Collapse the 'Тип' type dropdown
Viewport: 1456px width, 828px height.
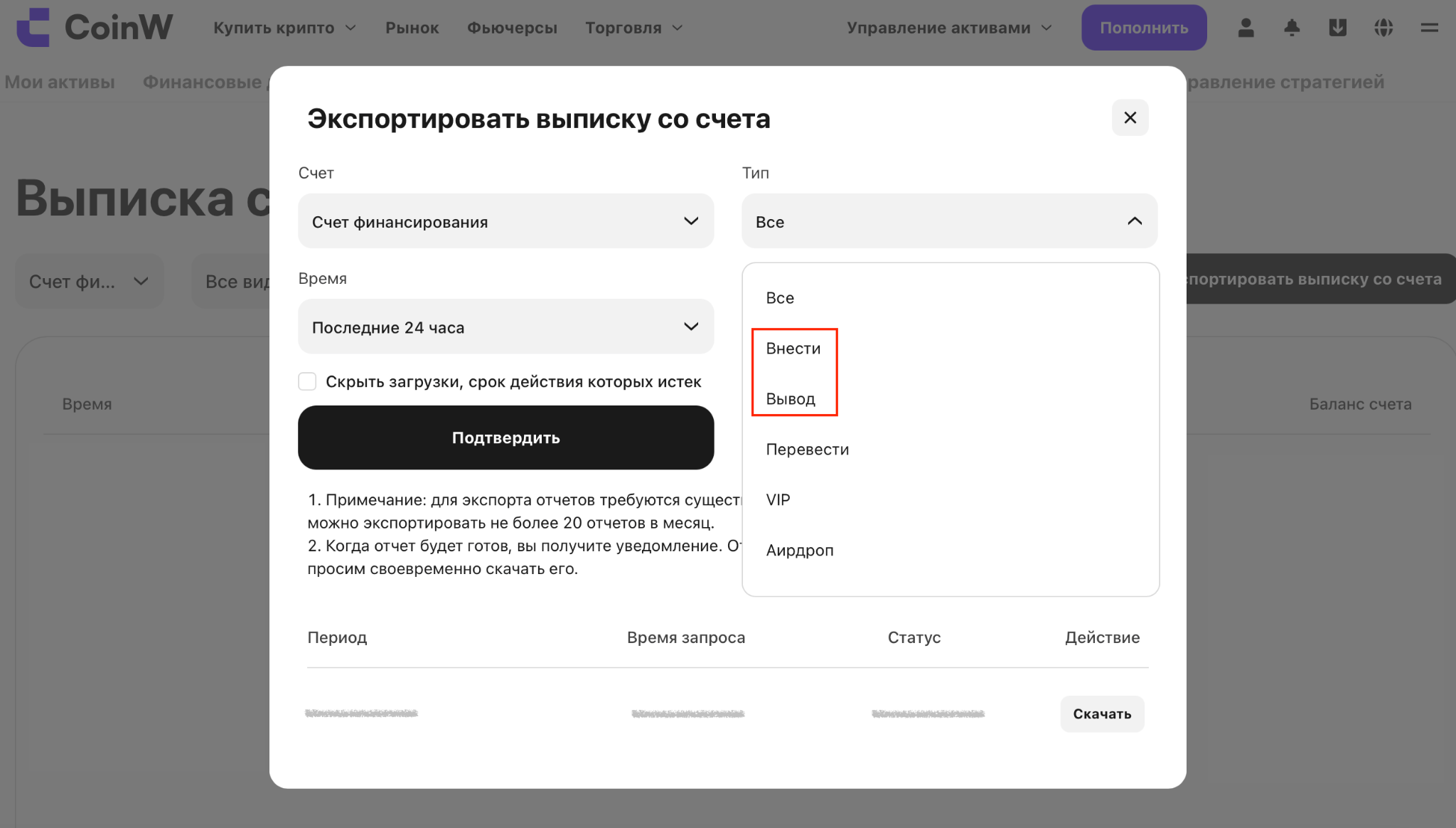point(949,221)
